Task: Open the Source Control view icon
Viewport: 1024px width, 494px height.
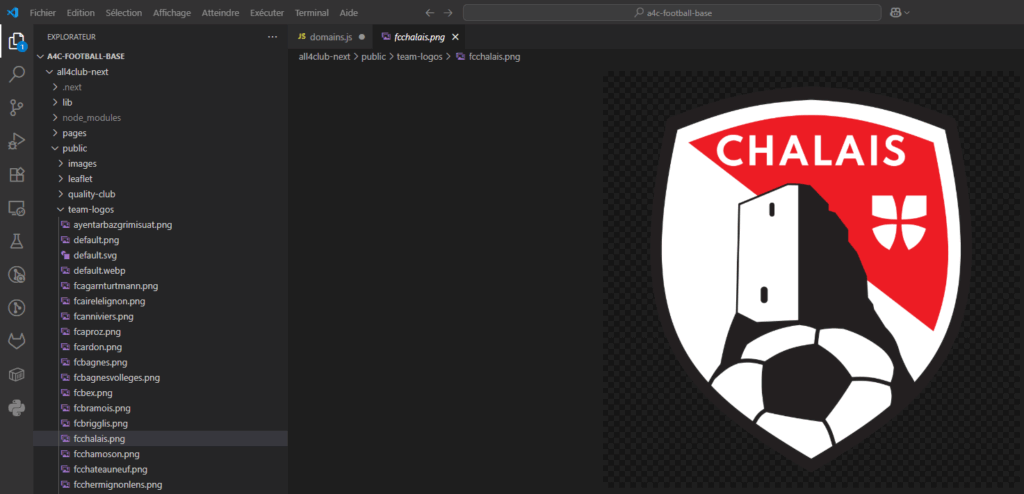Action: [16, 108]
